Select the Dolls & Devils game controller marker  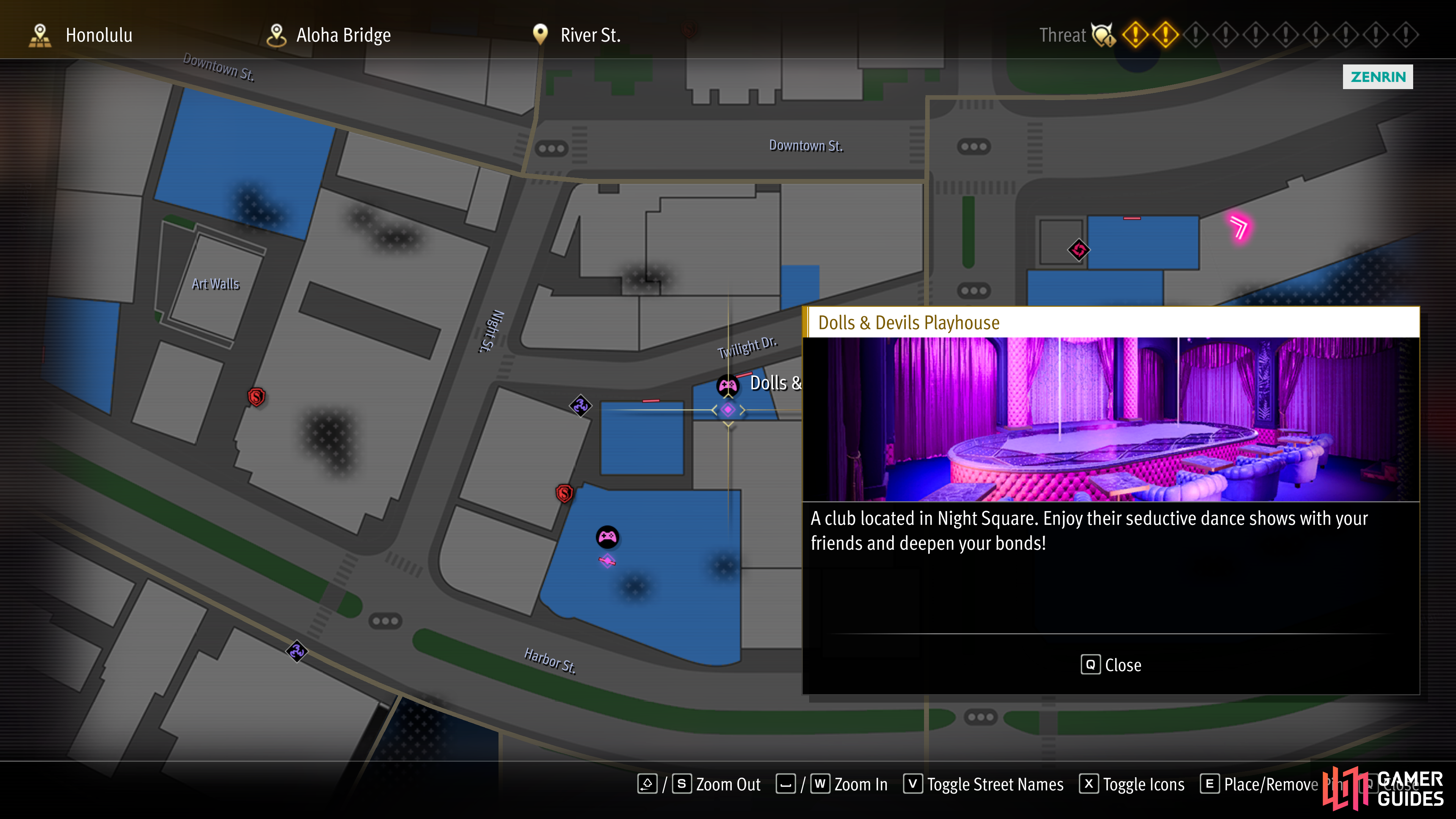point(728,386)
